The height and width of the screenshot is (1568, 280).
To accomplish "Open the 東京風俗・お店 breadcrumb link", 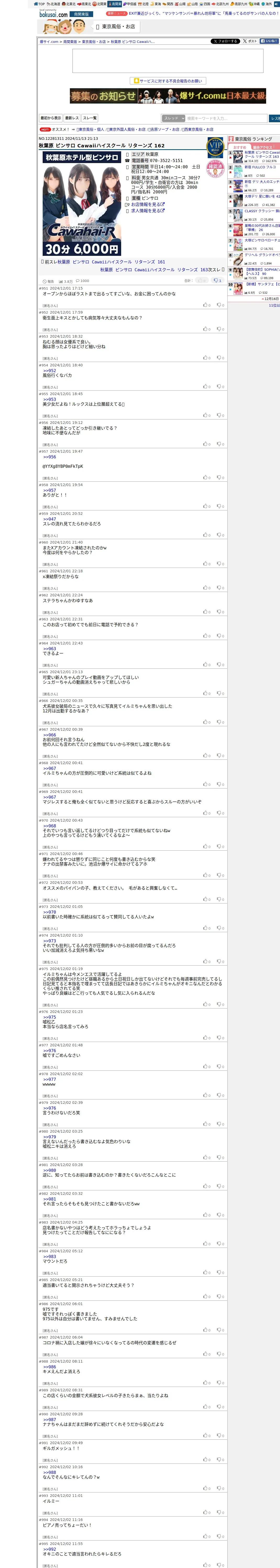I will (93, 42).
